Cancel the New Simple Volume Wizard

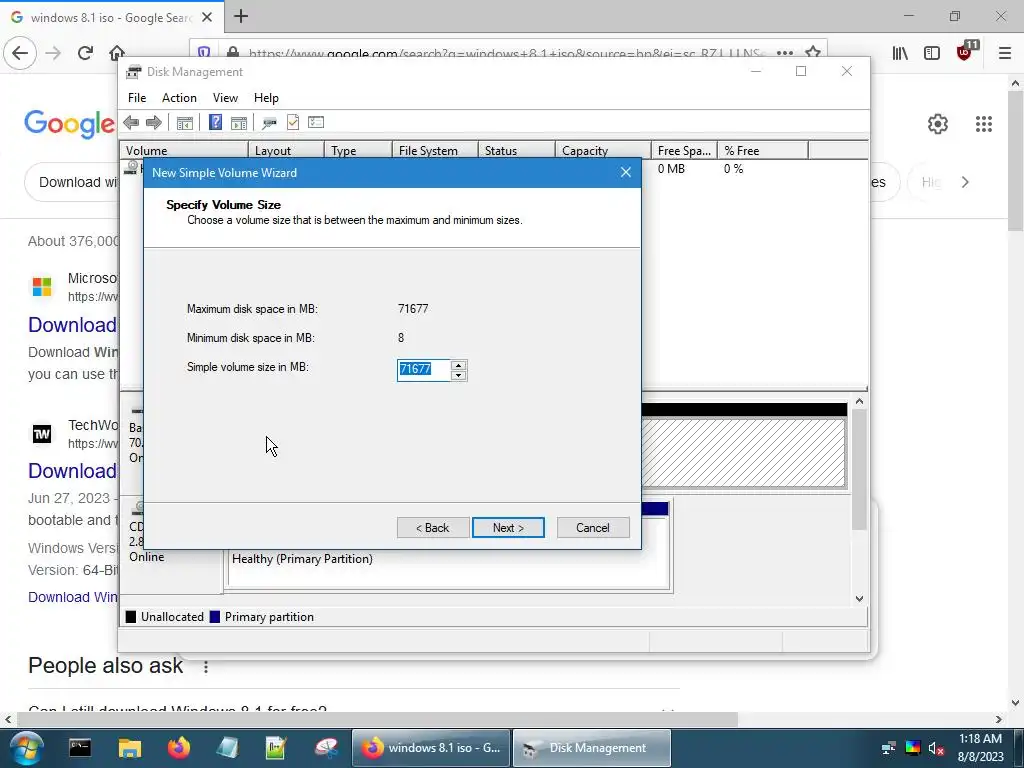click(x=593, y=528)
